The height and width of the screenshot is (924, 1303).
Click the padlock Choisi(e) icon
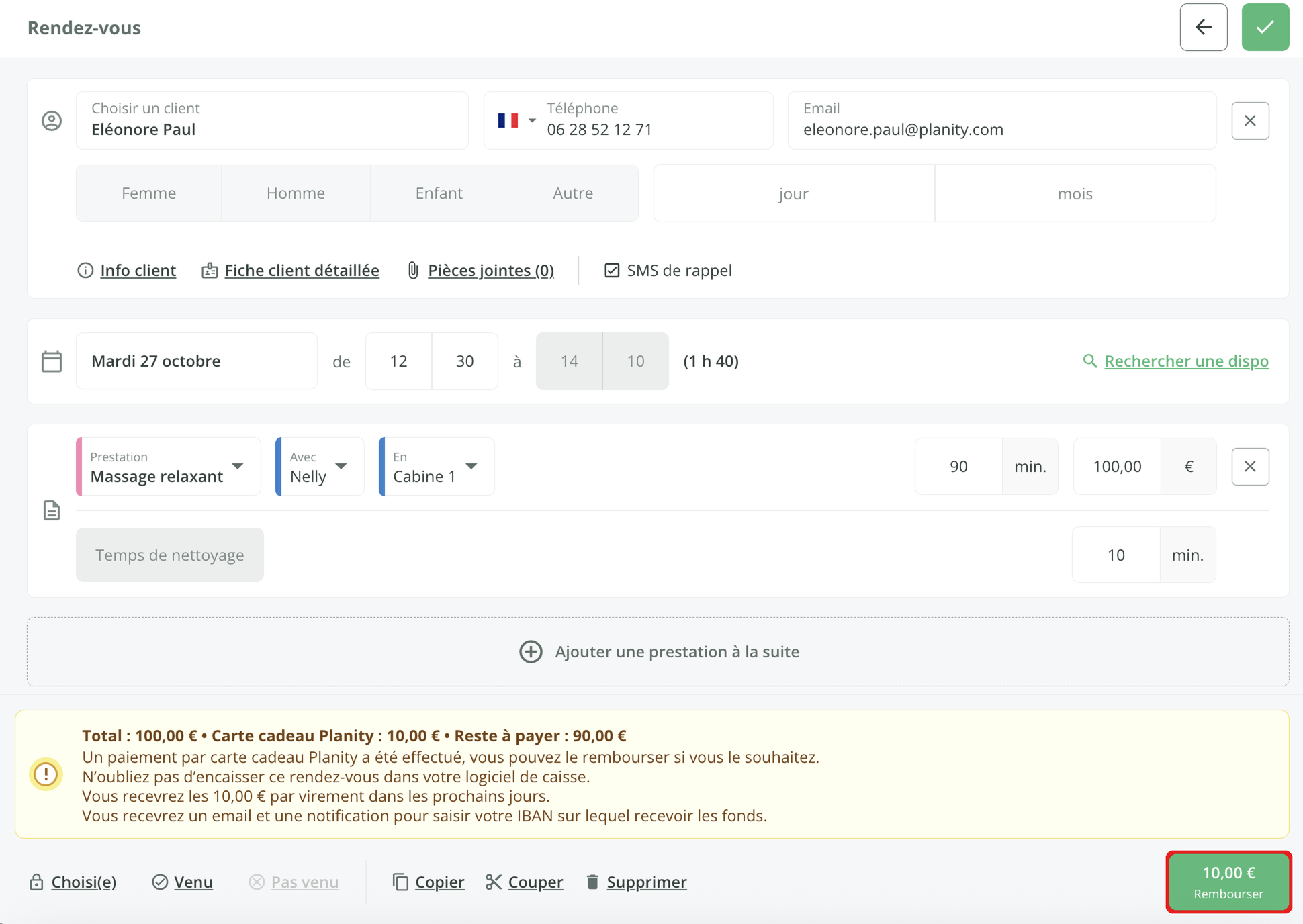[36, 882]
